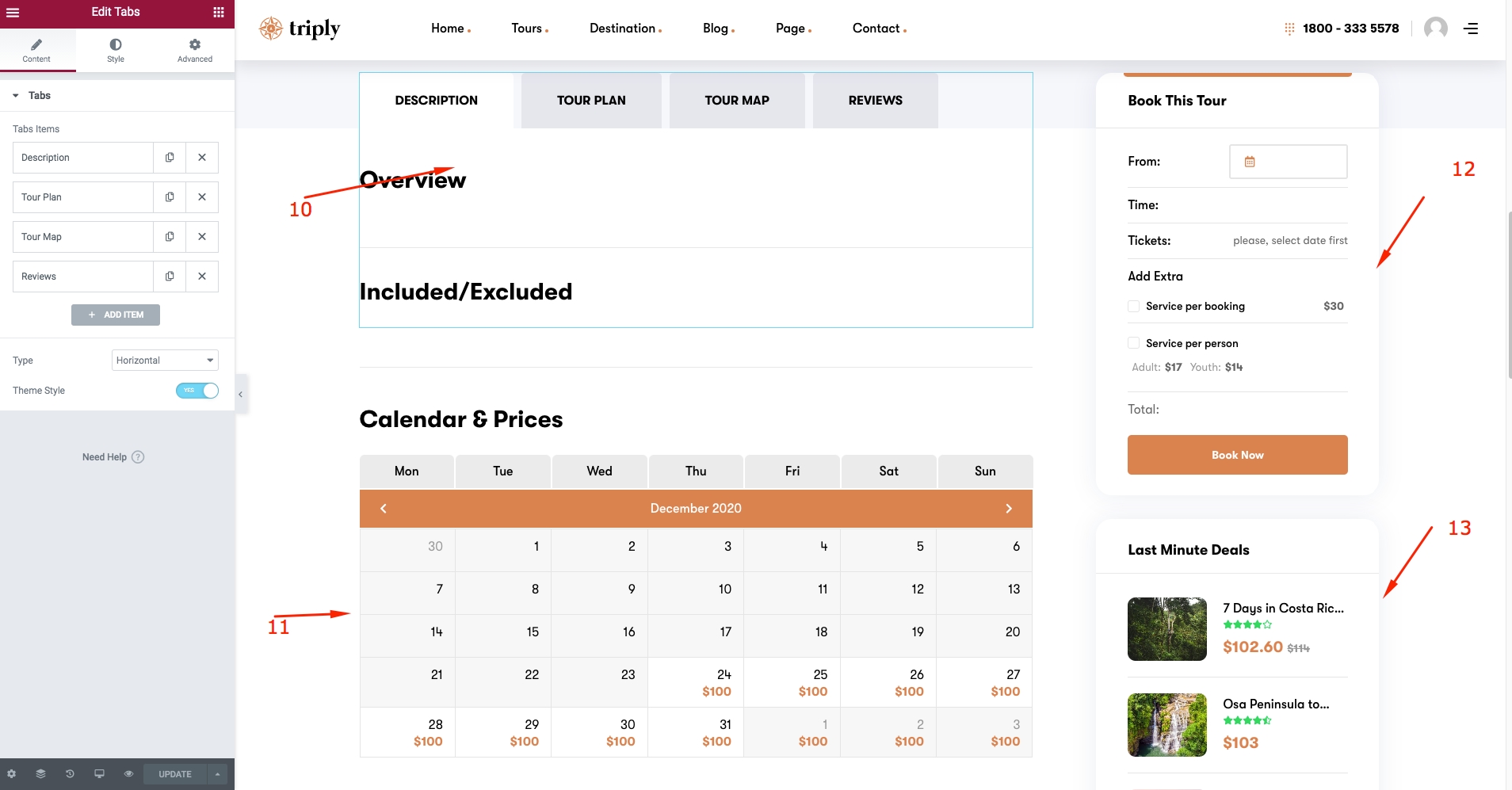Remove the Reviews tab item

[202, 277]
